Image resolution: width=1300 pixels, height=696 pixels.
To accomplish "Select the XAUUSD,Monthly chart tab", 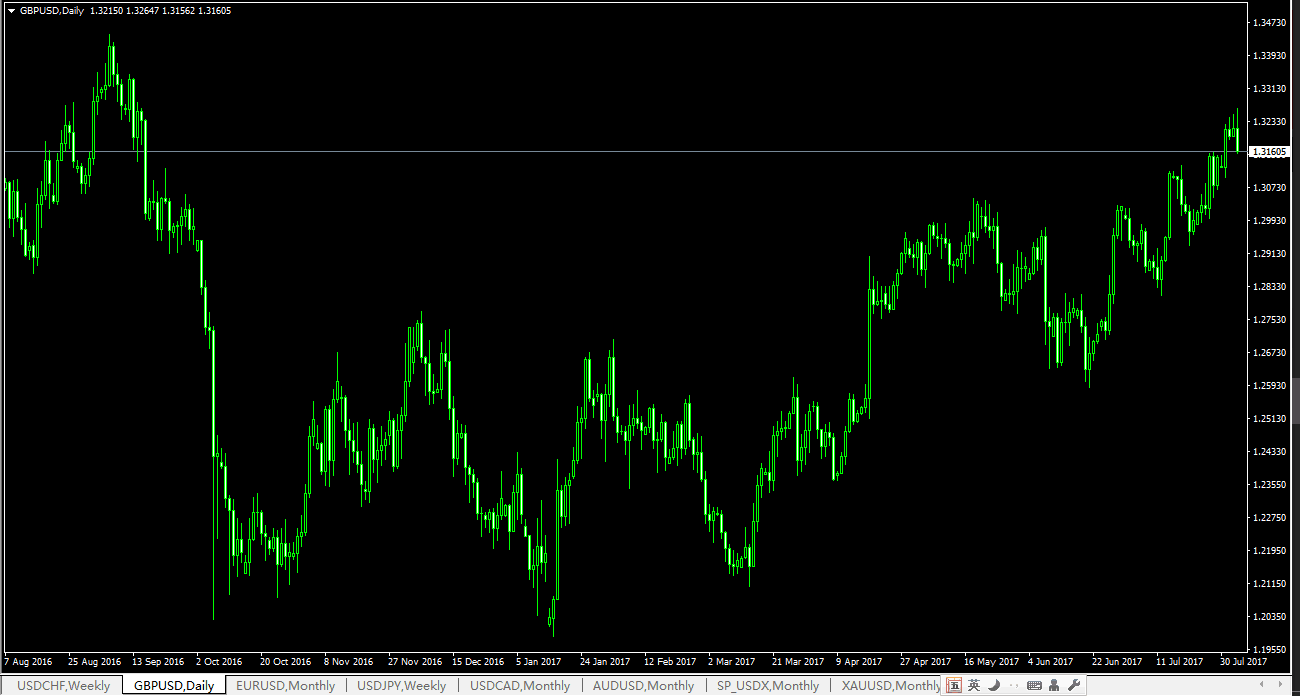I will (891, 686).
